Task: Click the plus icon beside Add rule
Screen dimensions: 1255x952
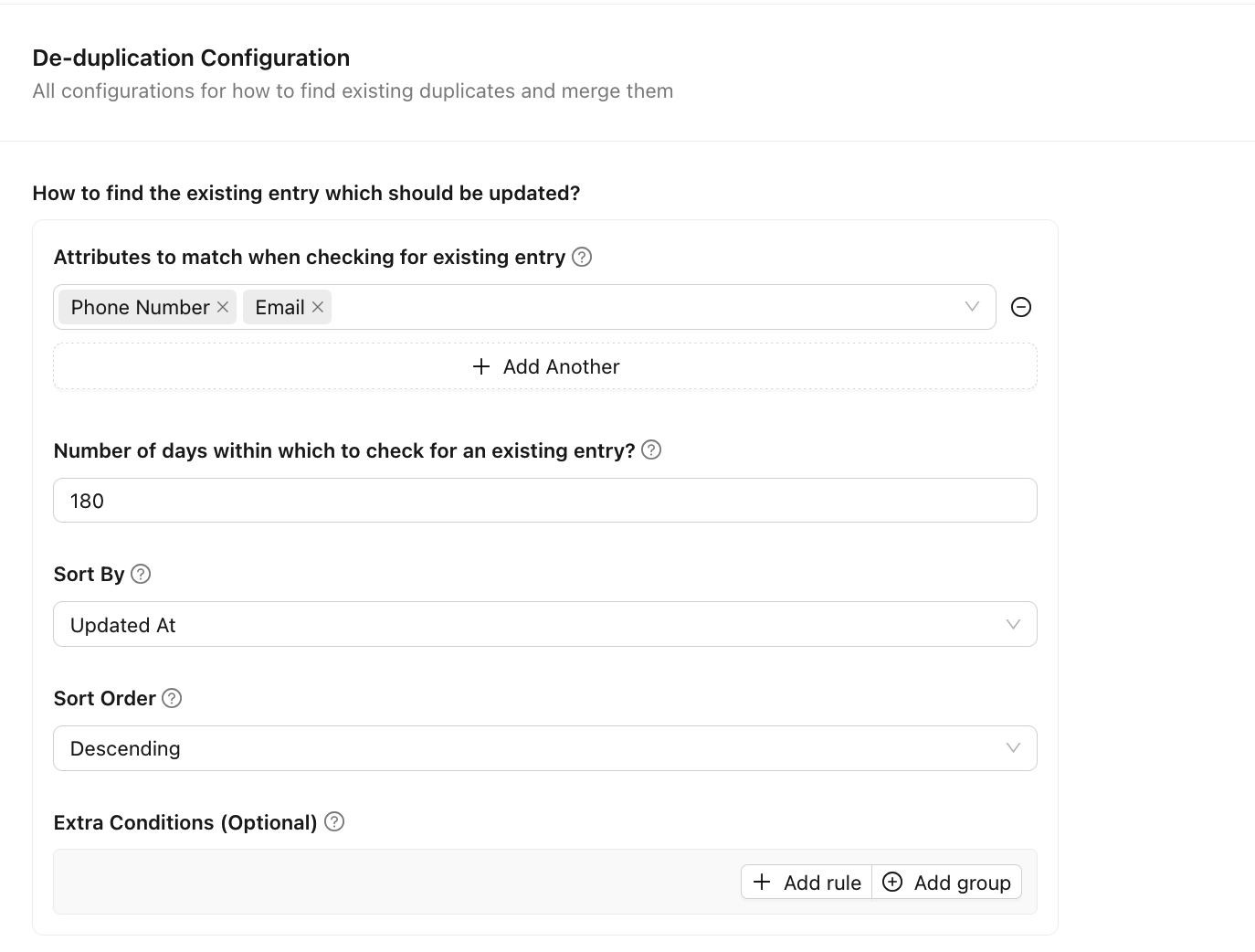Action: point(762,882)
